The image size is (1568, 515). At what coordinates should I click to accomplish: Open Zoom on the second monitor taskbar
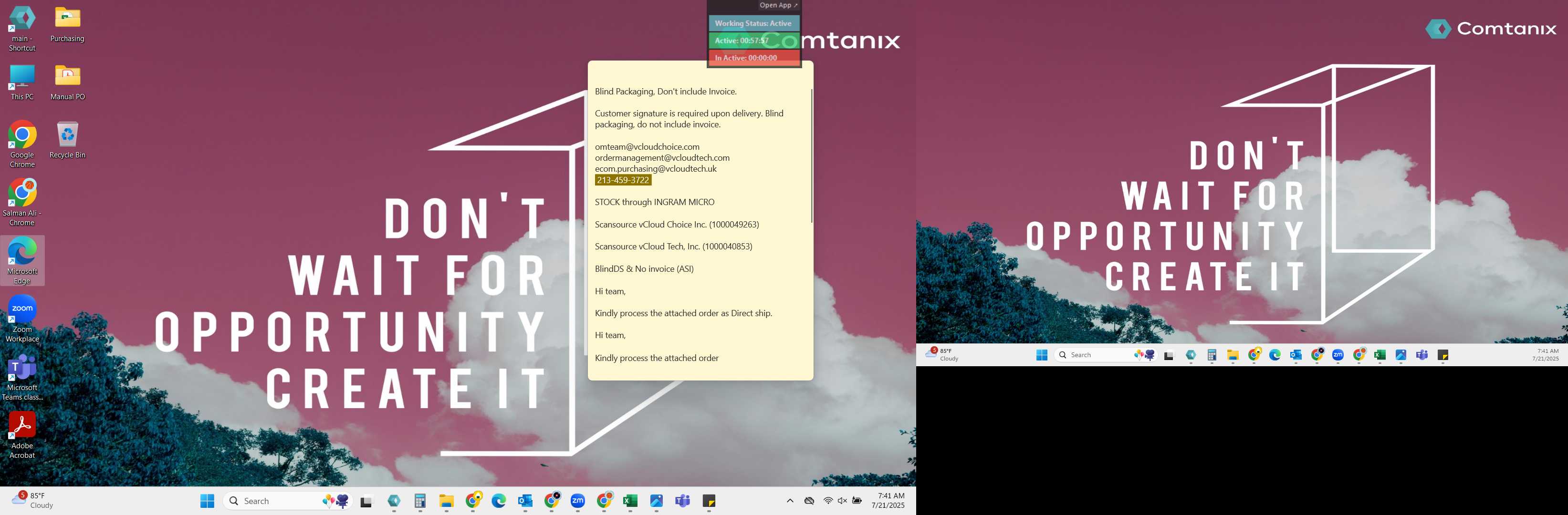[1338, 355]
